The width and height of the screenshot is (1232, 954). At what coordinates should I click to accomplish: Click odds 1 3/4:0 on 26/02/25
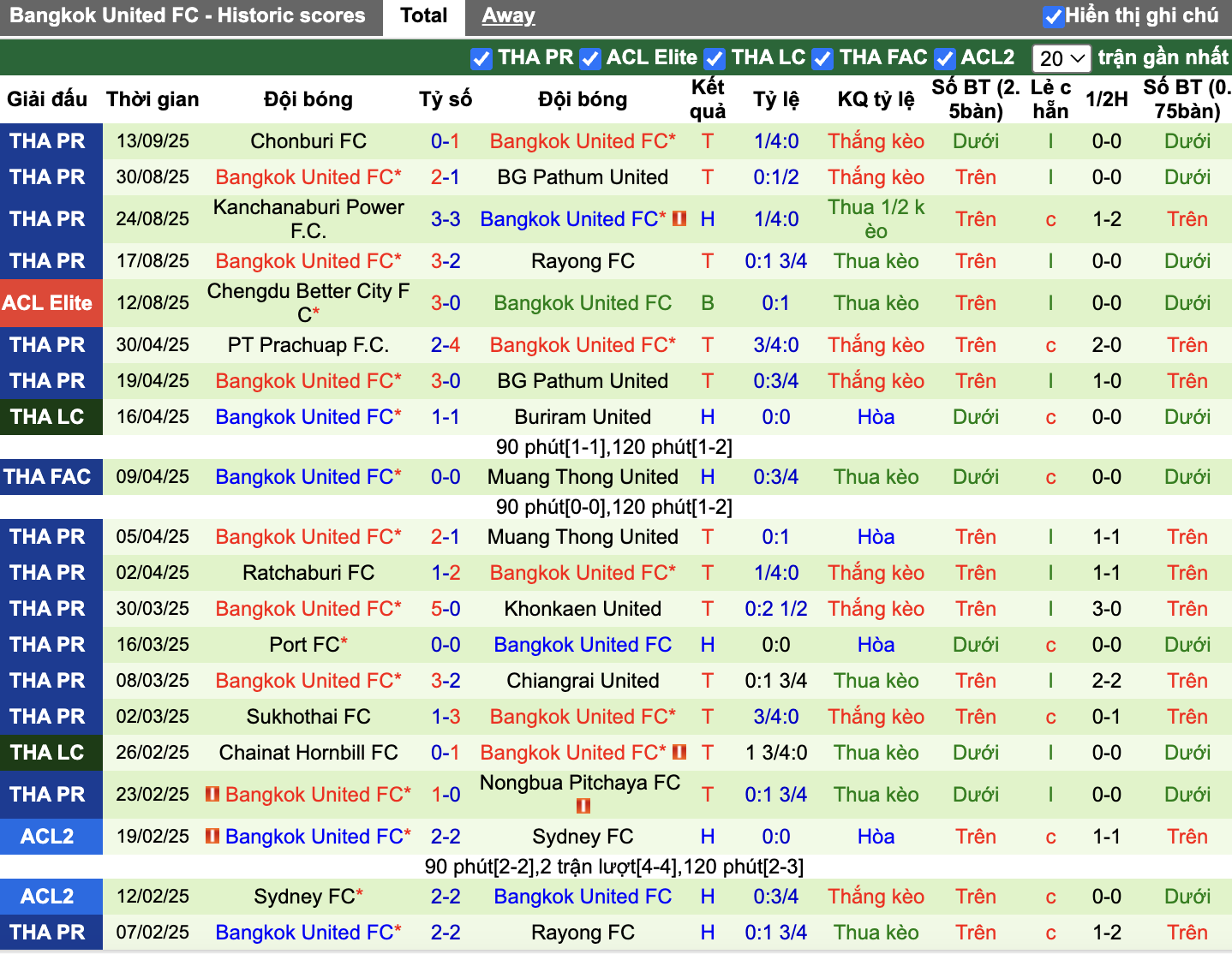point(776,753)
